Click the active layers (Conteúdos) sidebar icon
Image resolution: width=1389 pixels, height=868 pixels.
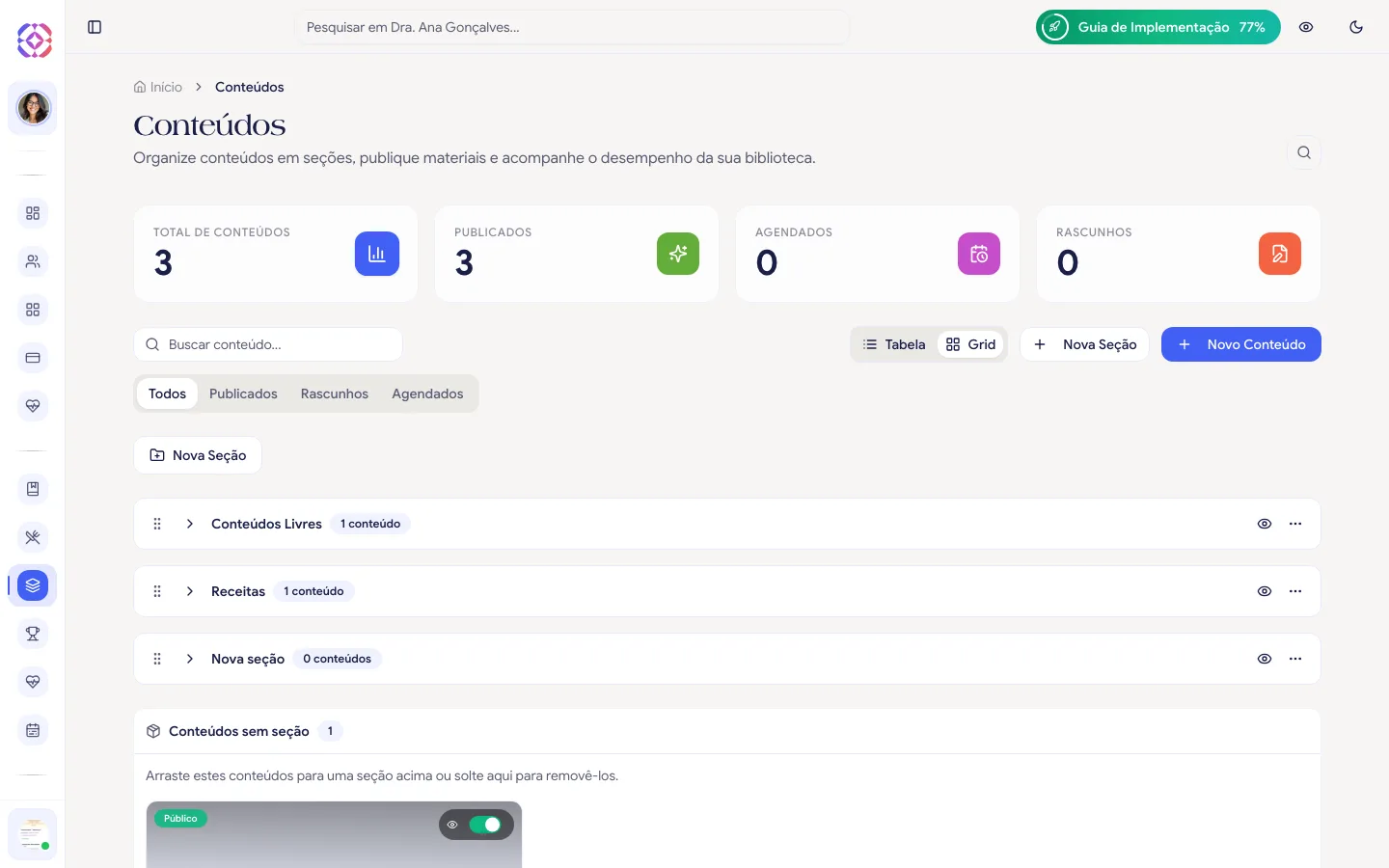click(33, 585)
